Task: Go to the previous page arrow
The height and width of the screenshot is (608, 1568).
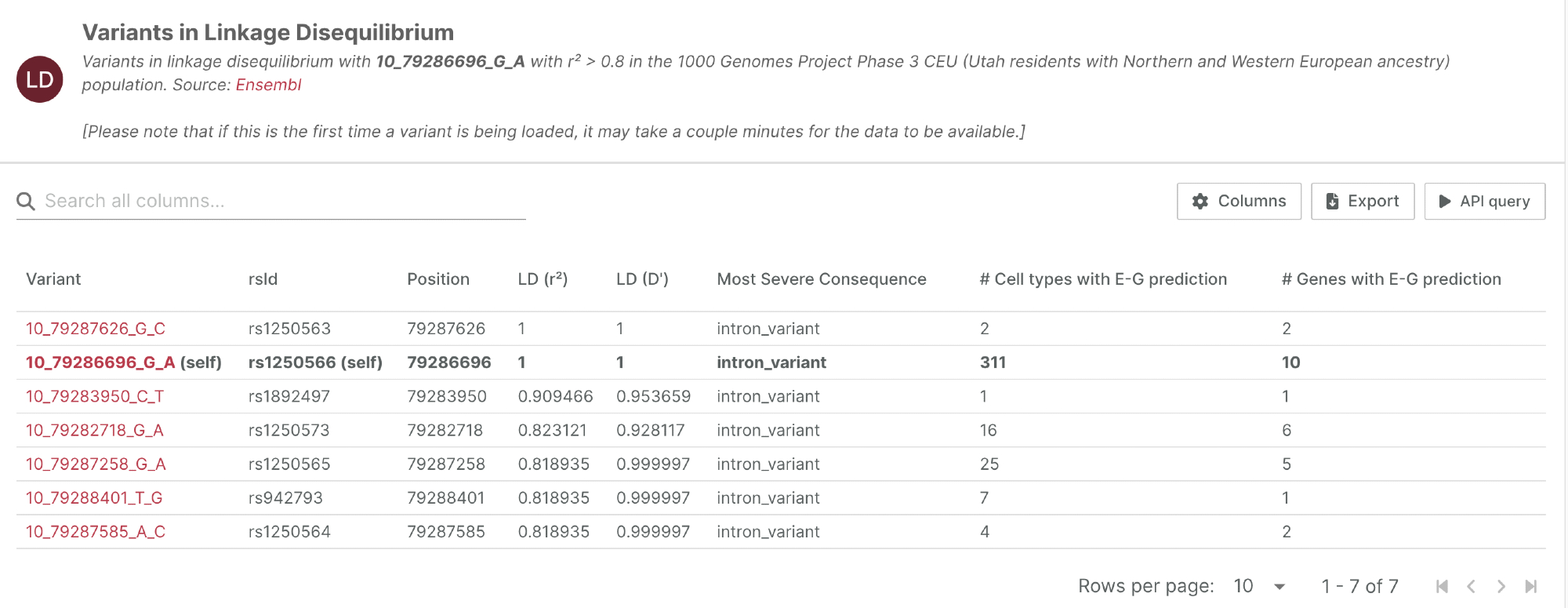Action: click(x=1471, y=586)
